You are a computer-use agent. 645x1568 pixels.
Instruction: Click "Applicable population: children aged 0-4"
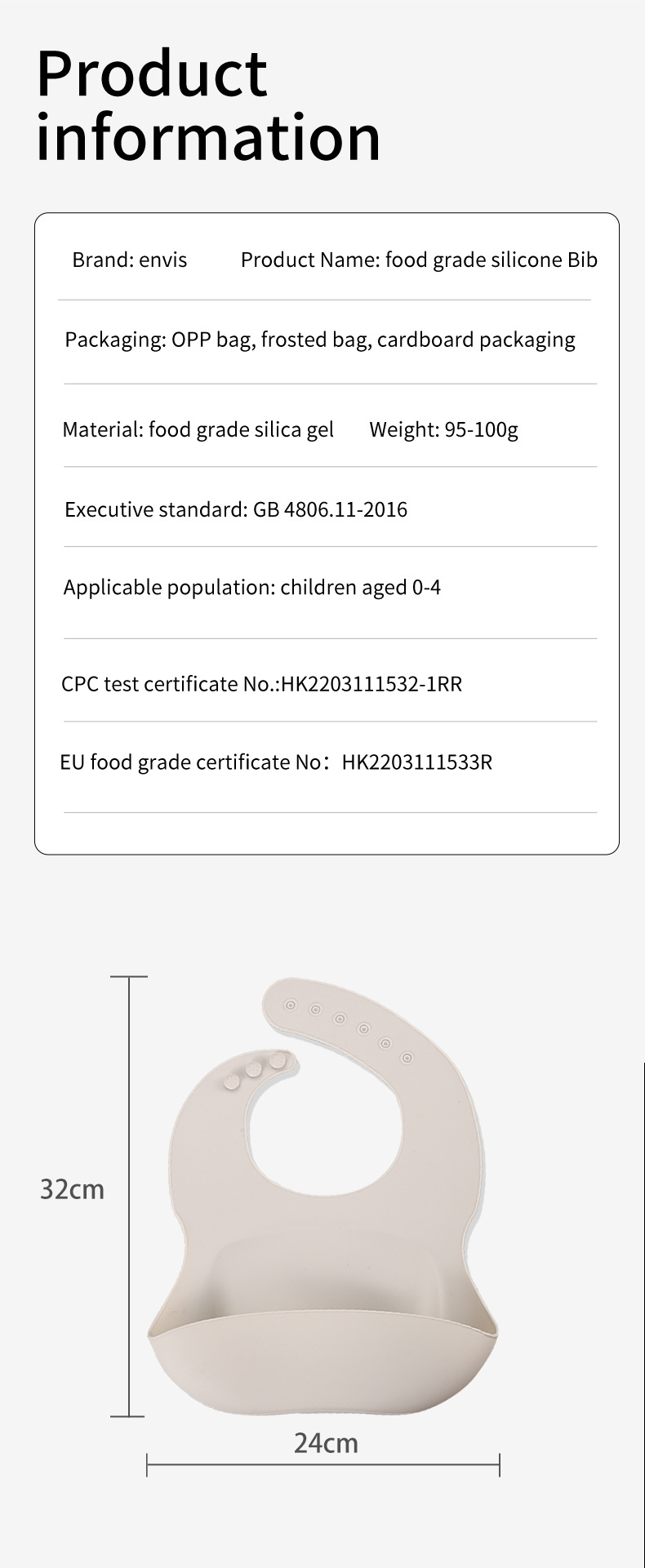[x=252, y=588]
